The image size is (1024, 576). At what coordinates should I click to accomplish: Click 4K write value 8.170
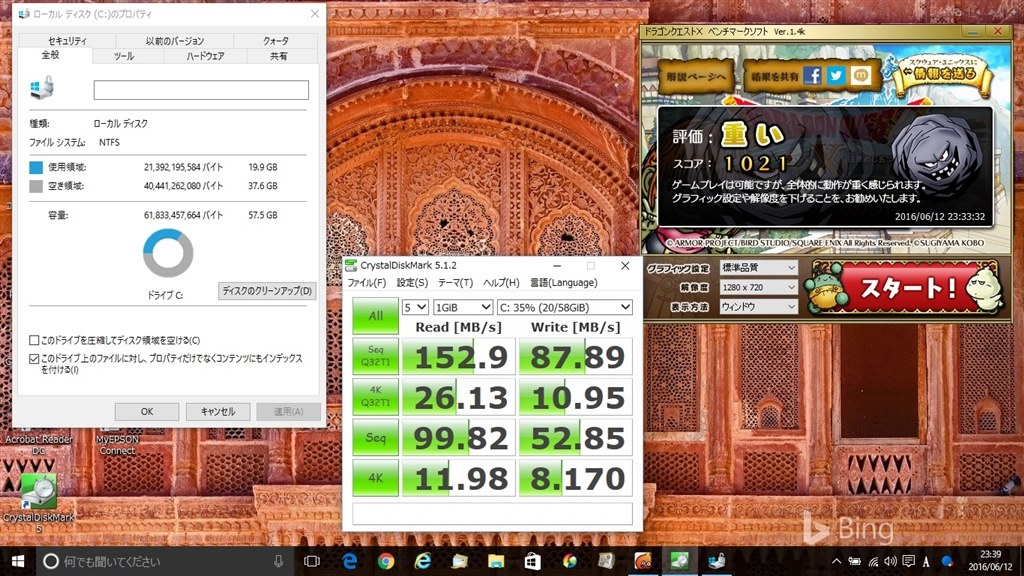[x=575, y=478]
